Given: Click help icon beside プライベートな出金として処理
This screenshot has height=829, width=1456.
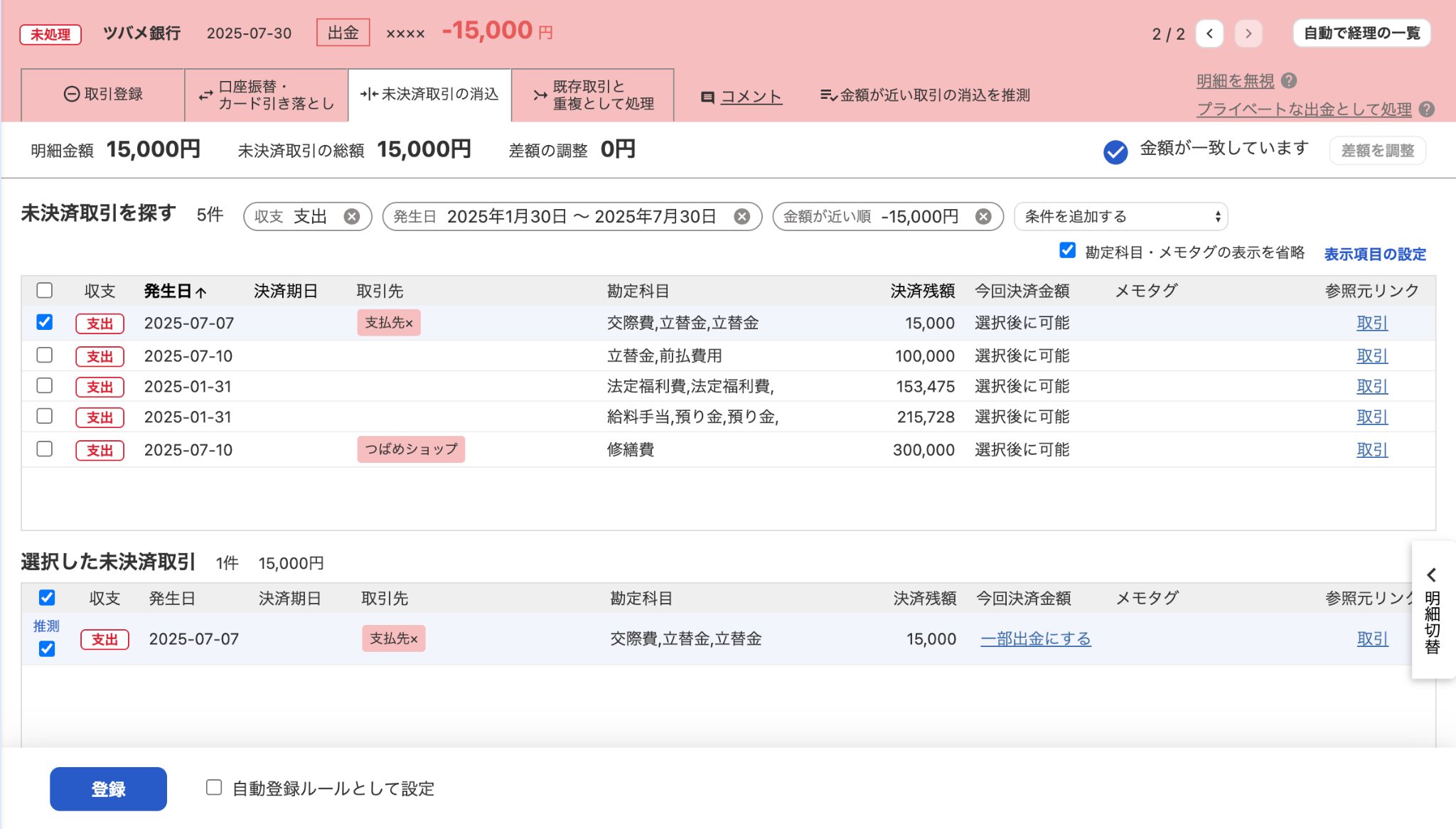Looking at the screenshot, I should [x=1426, y=109].
